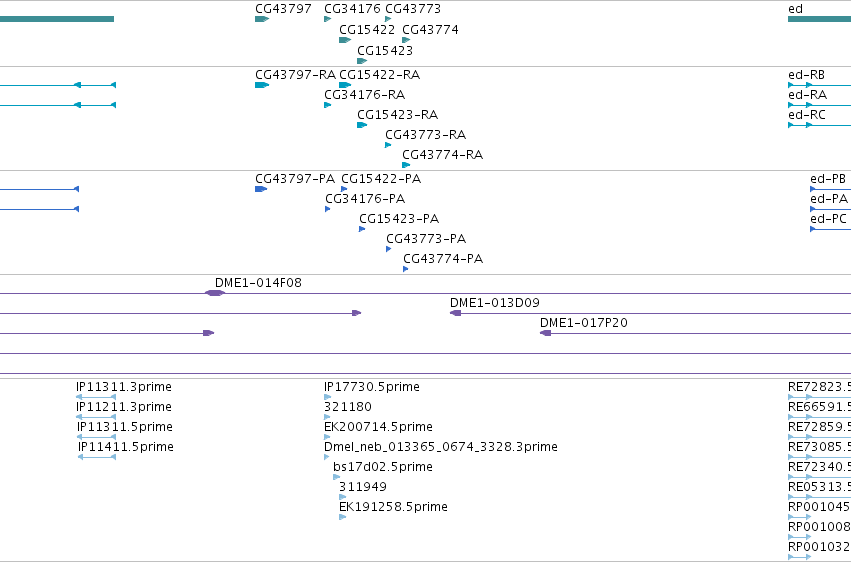
Task: Select protein CG15423-PA
Action: (x=399, y=219)
